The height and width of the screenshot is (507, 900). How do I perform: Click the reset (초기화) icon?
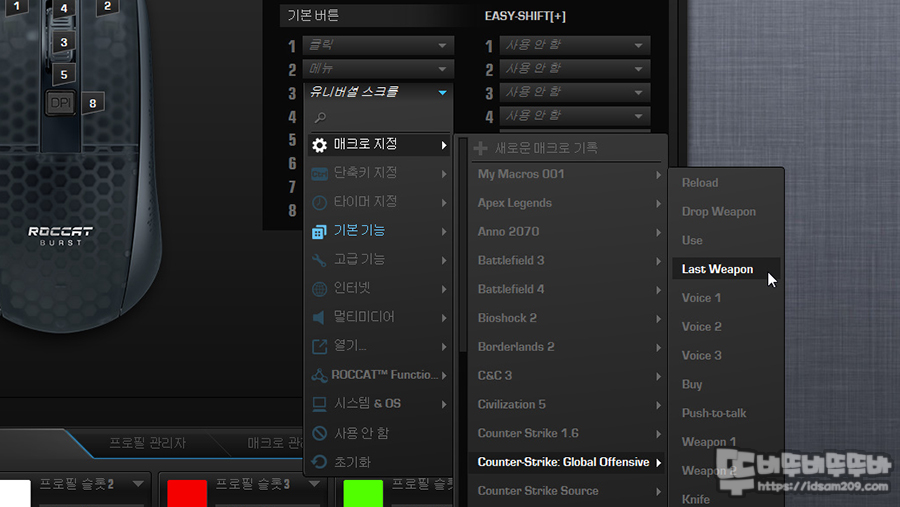(x=319, y=462)
